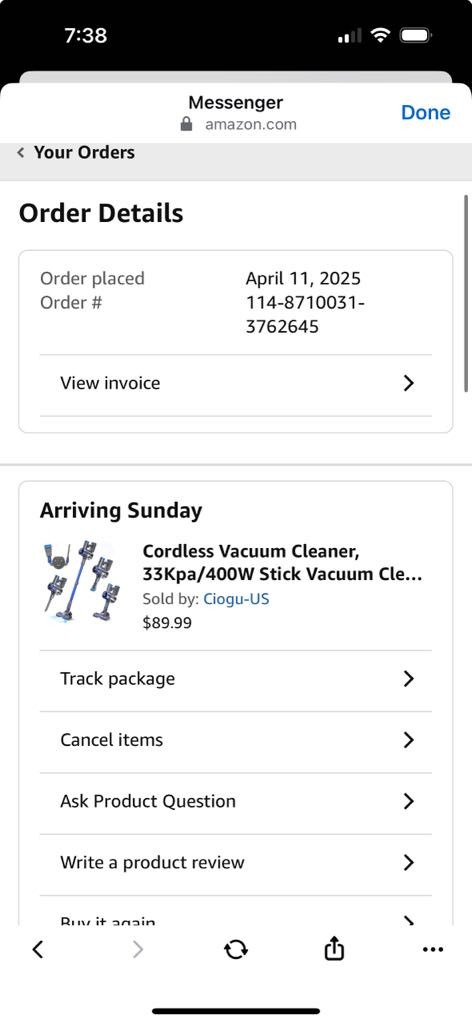
Task: Tap the battery status icon
Action: coord(415,35)
